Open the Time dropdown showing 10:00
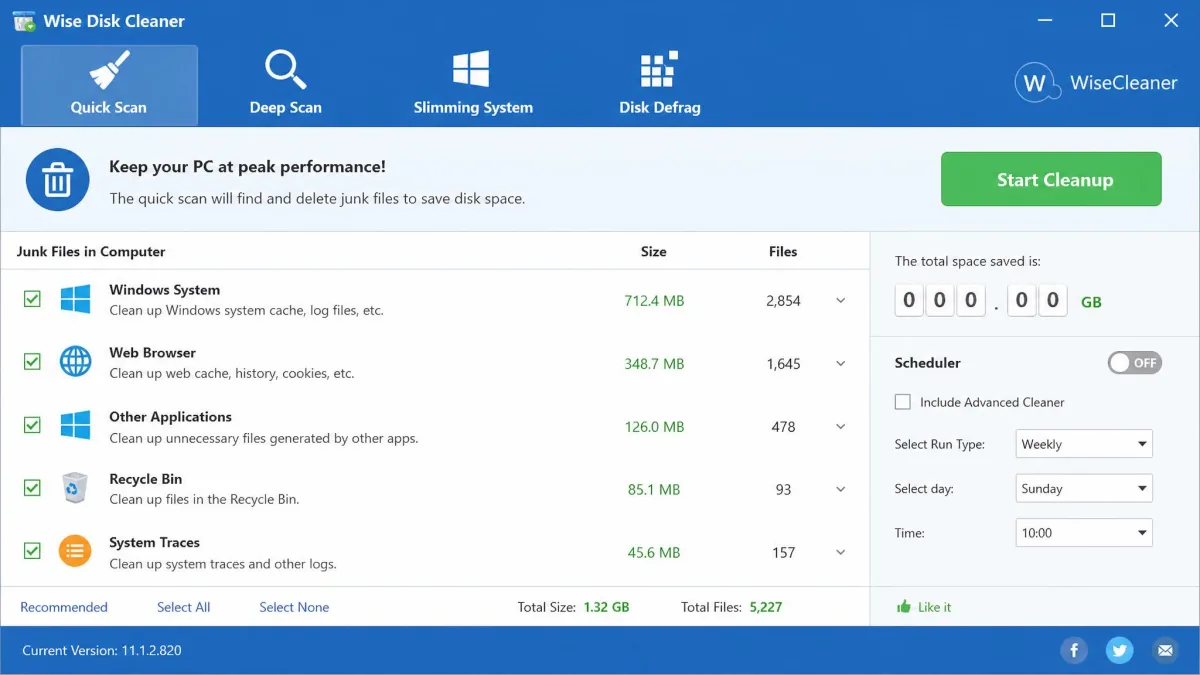 1084,533
